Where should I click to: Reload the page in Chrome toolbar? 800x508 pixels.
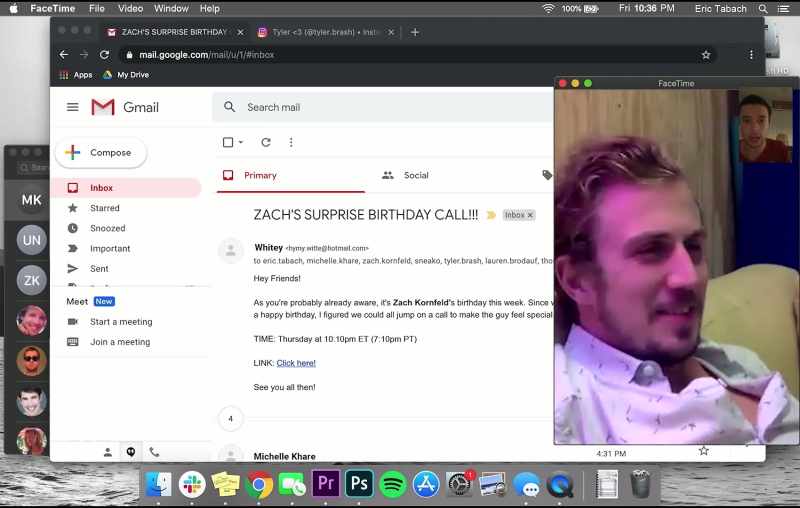[105, 55]
